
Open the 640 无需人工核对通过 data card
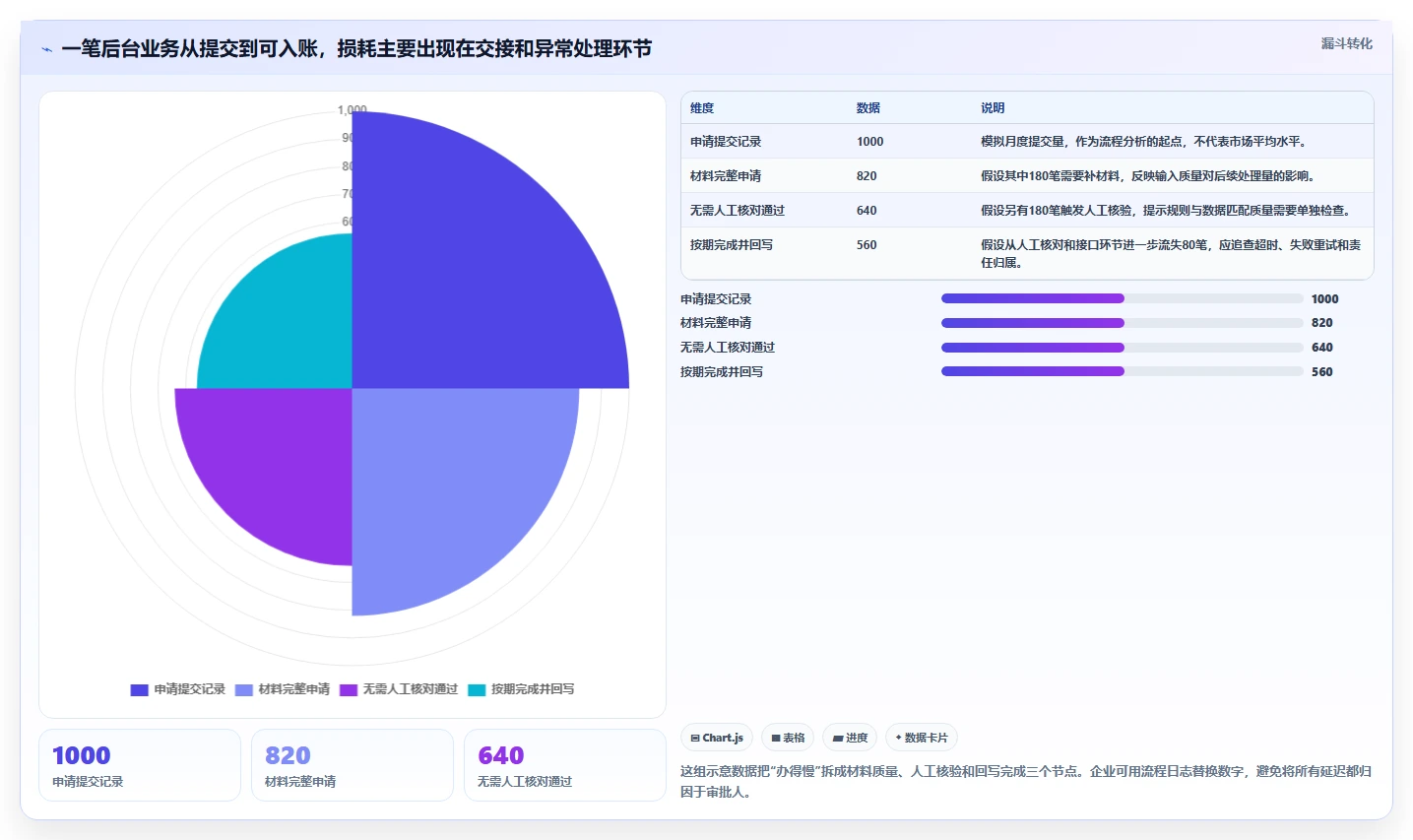pyautogui.click(x=565, y=765)
